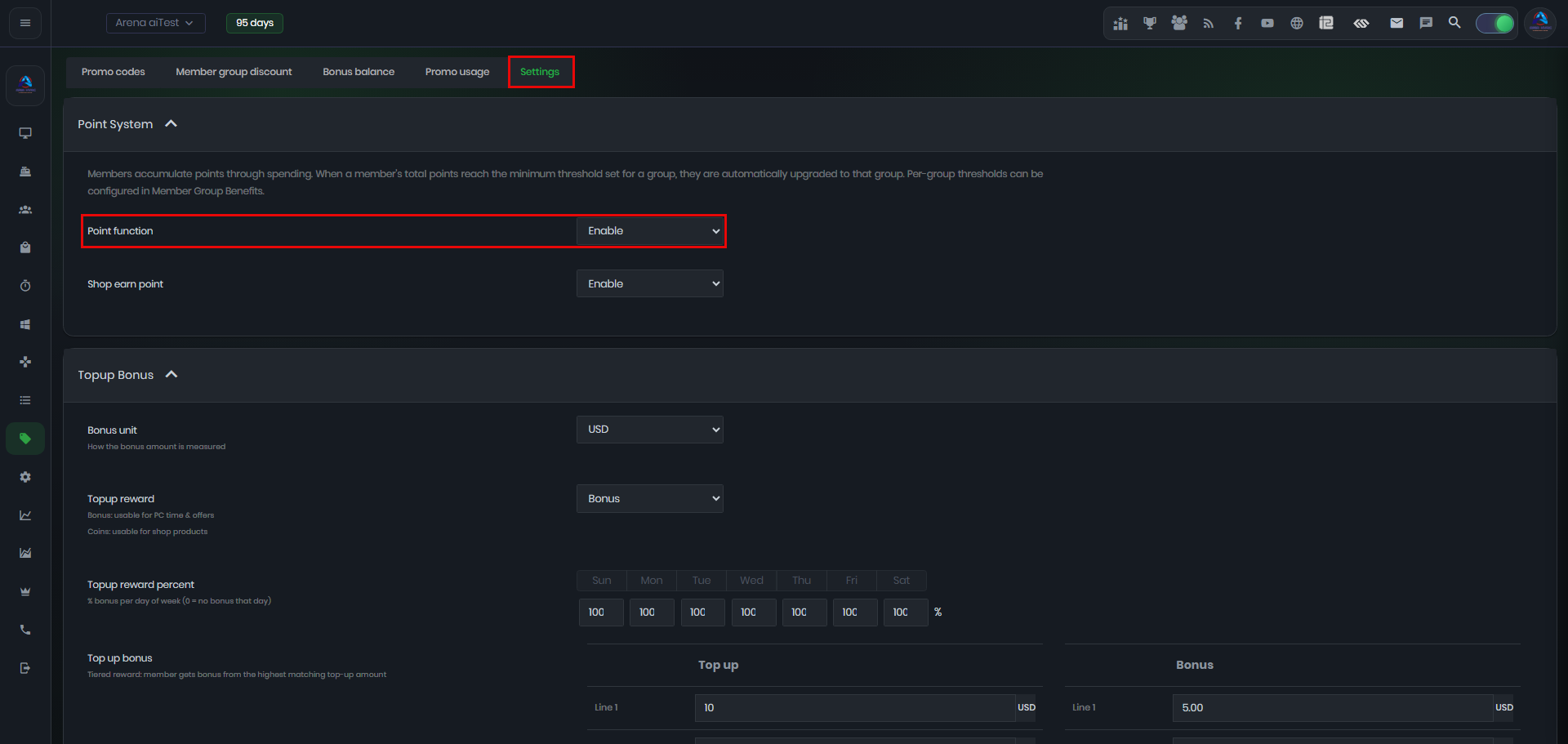1568x744 pixels.
Task: Click the logout icon in sidebar
Action: [x=25, y=668]
